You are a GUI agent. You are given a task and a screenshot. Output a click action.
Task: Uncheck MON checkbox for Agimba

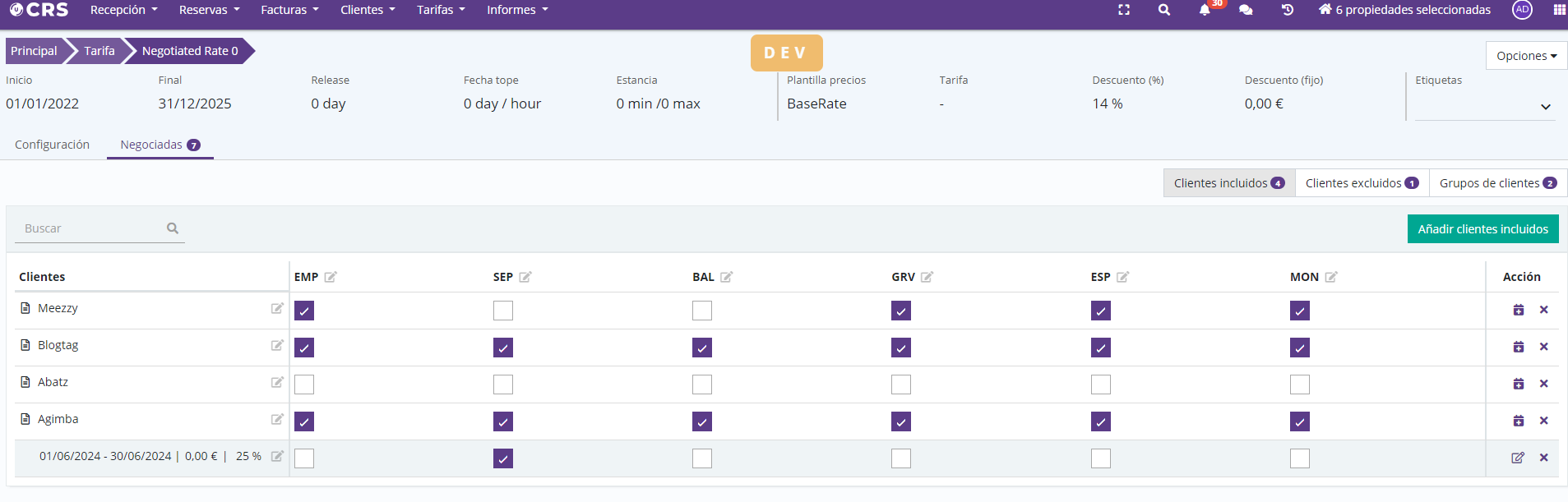coord(1299,421)
